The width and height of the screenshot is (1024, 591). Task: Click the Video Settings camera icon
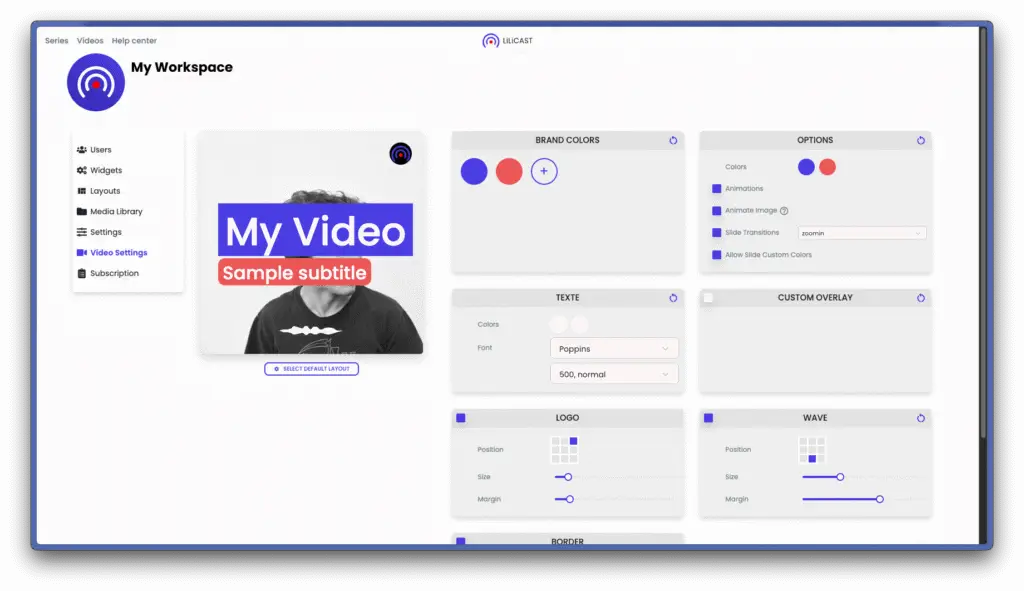[x=82, y=253]
